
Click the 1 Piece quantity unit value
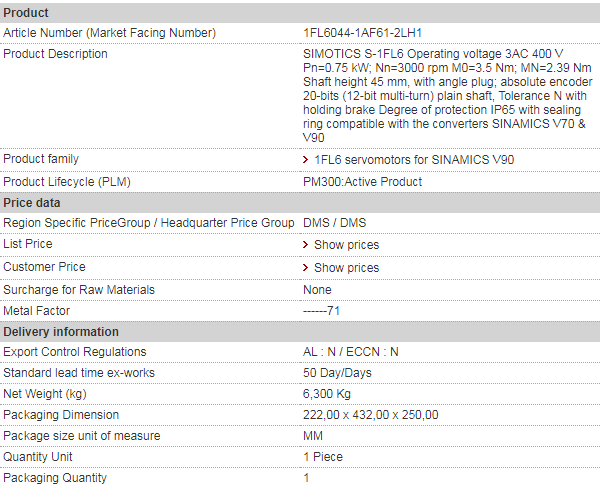[323, 457]
